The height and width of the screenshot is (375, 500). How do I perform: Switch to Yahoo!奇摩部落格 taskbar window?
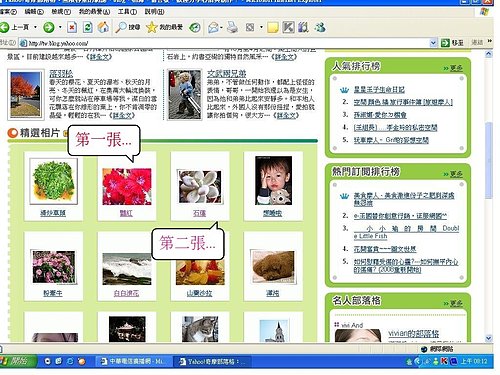213,361
